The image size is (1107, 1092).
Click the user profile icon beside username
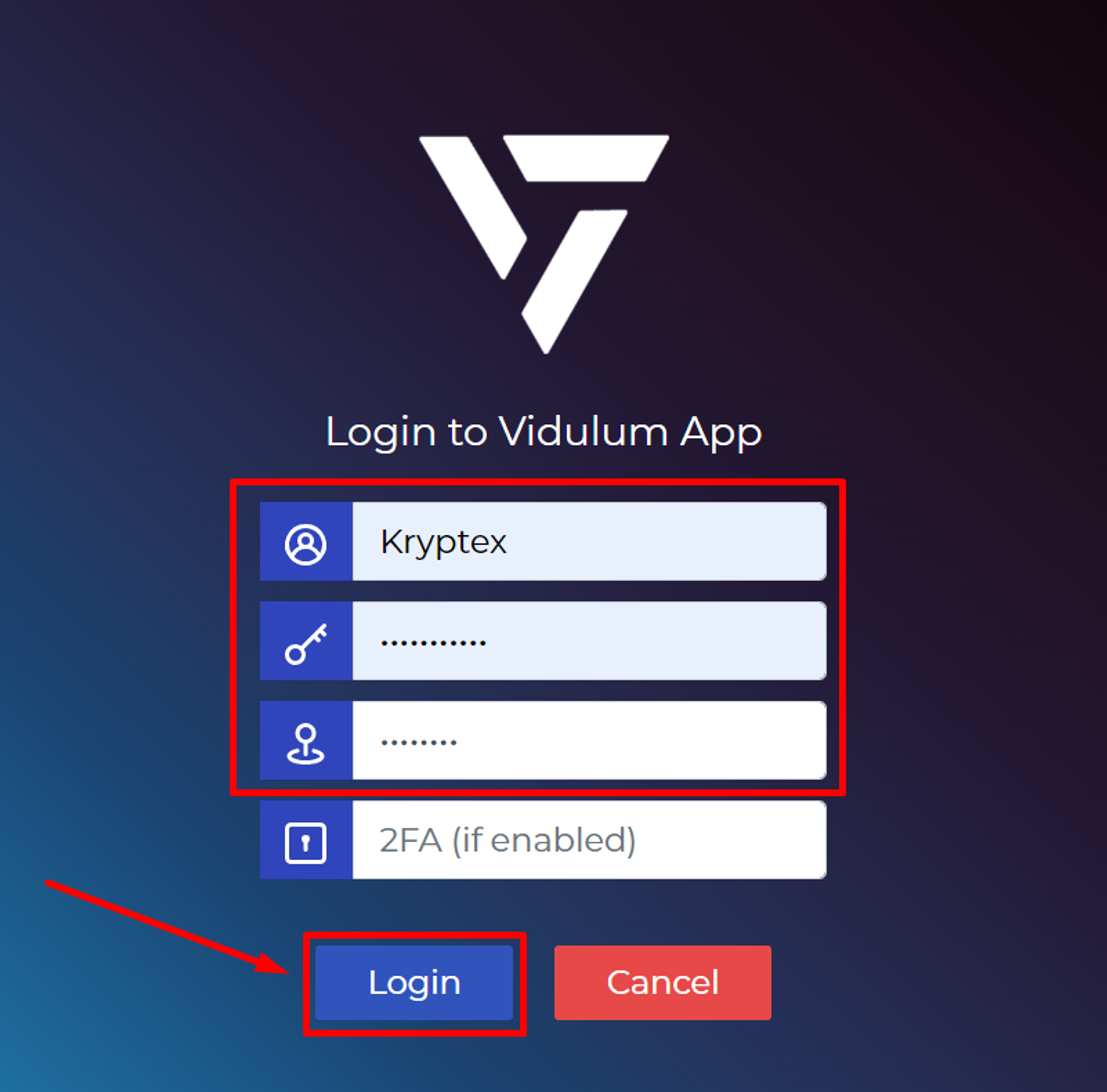coord(306,544)
